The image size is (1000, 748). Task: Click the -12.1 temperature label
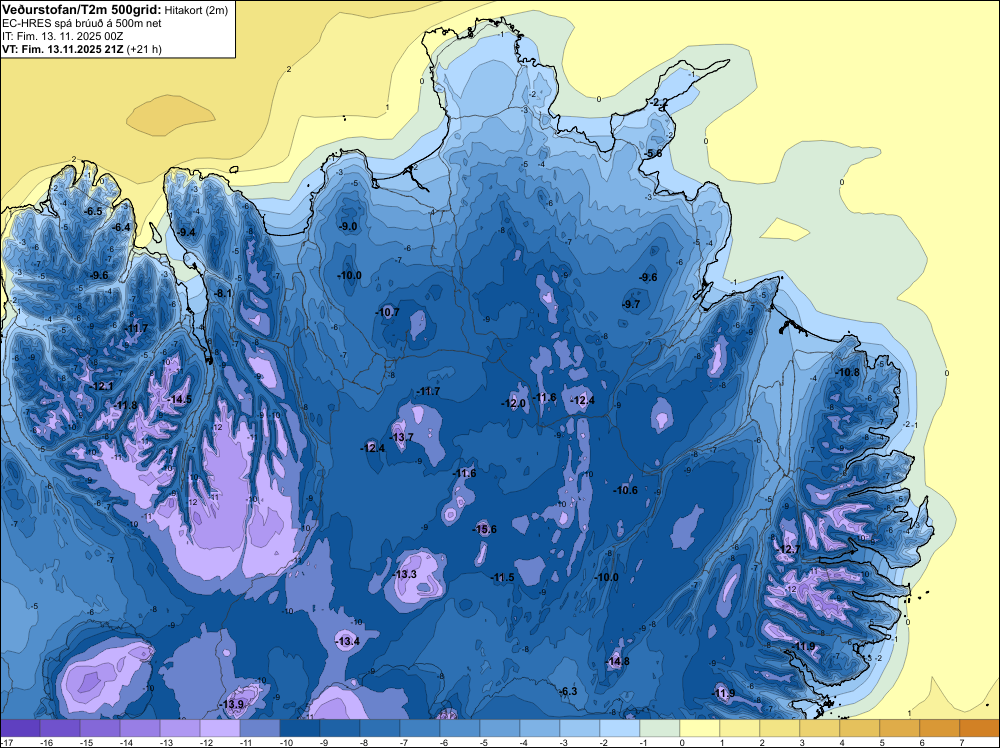(101, 386)
